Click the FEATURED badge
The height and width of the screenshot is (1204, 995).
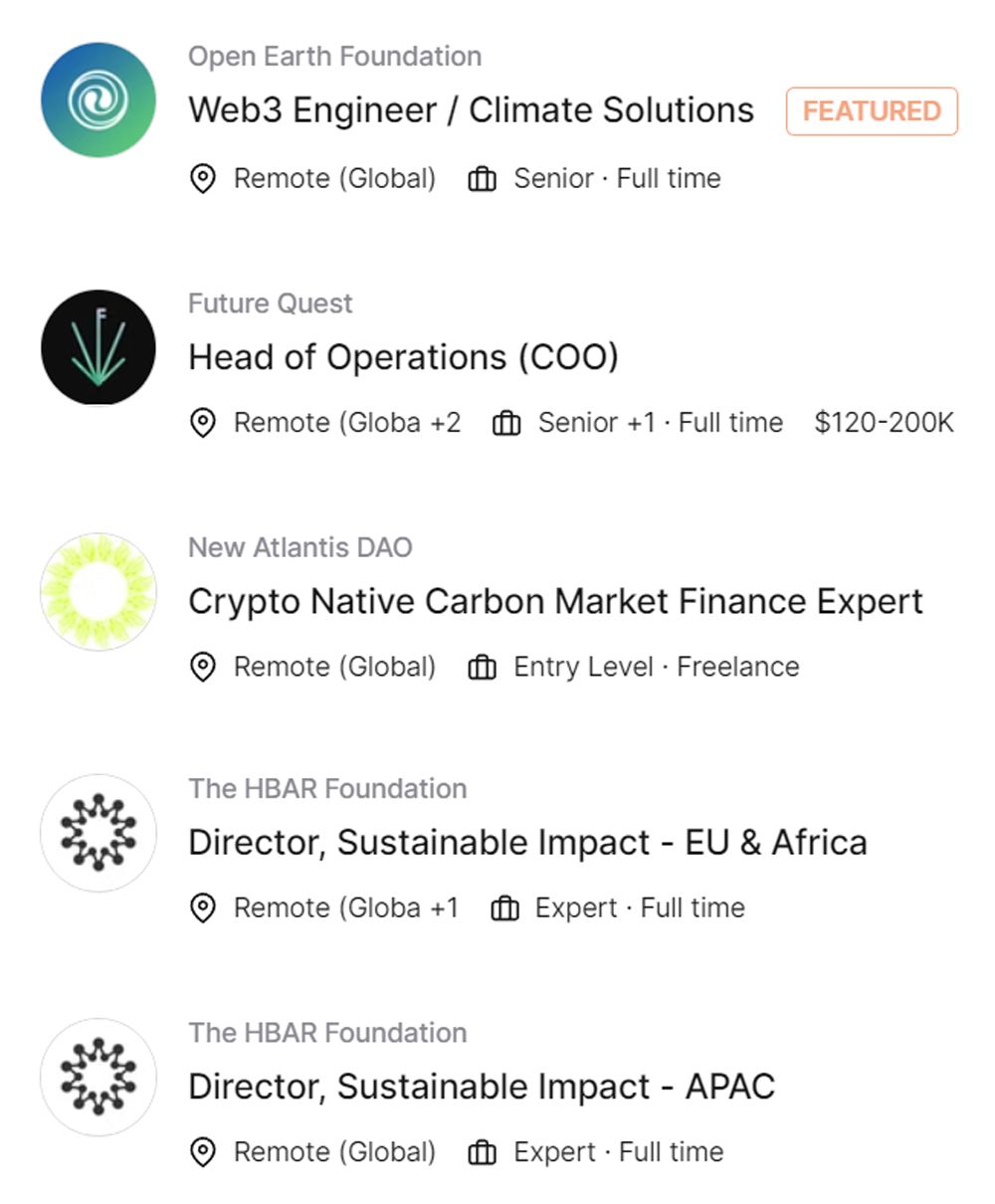872,110
